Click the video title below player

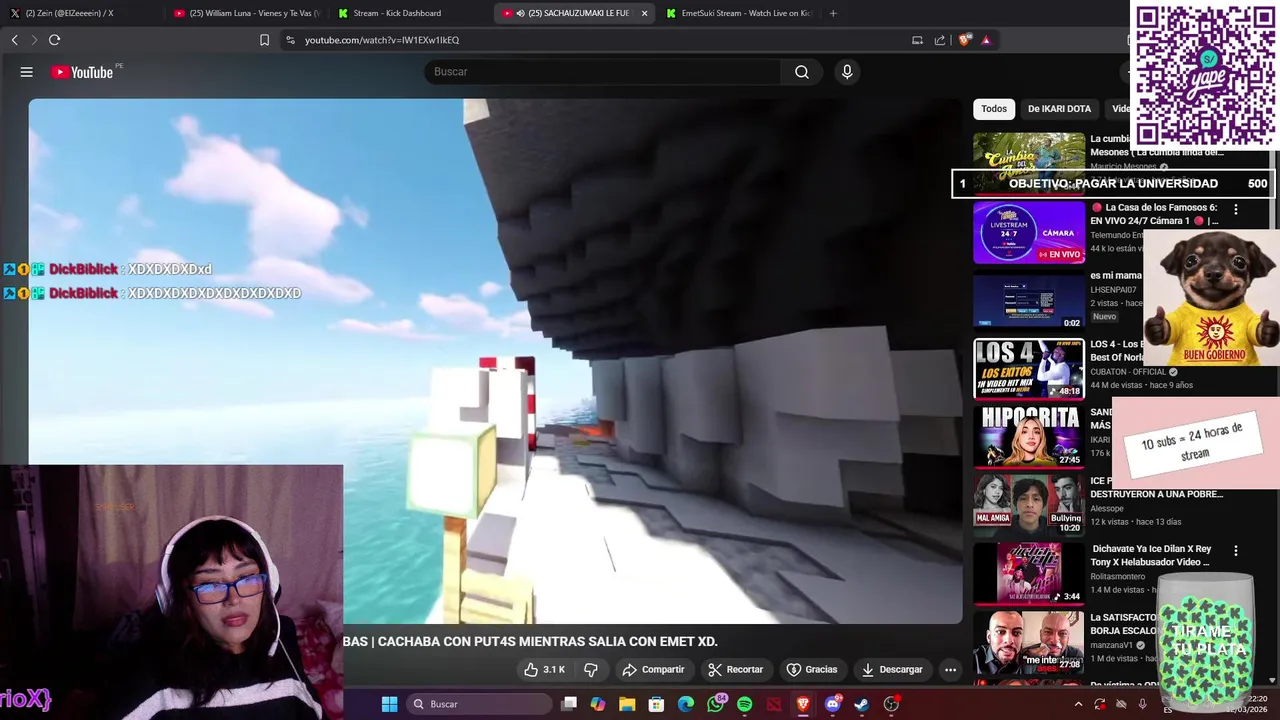(531, 642)
